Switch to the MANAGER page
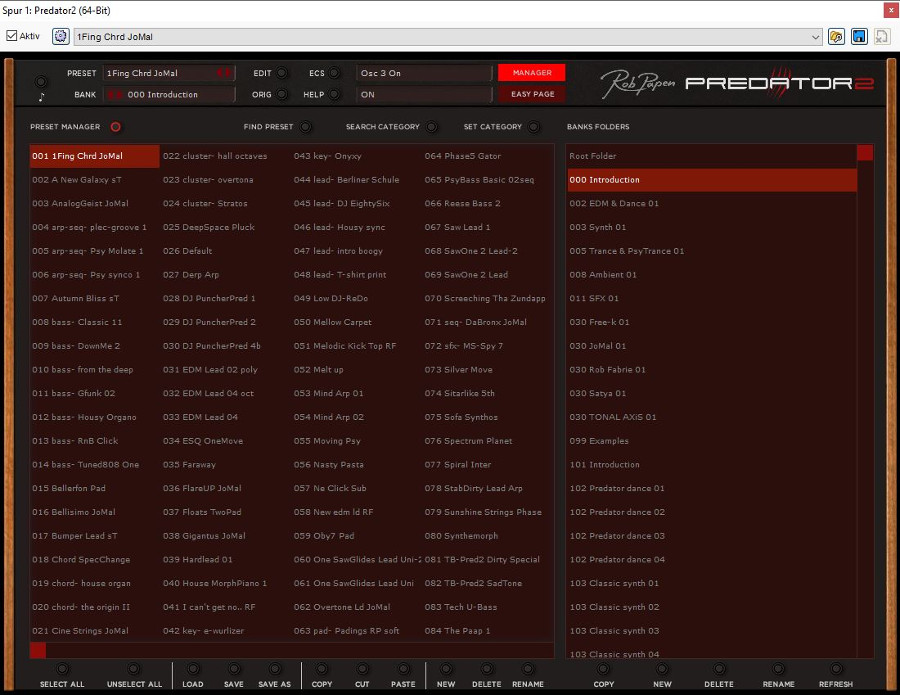Viewport: 900px width, 695px height. coord(532,72)
